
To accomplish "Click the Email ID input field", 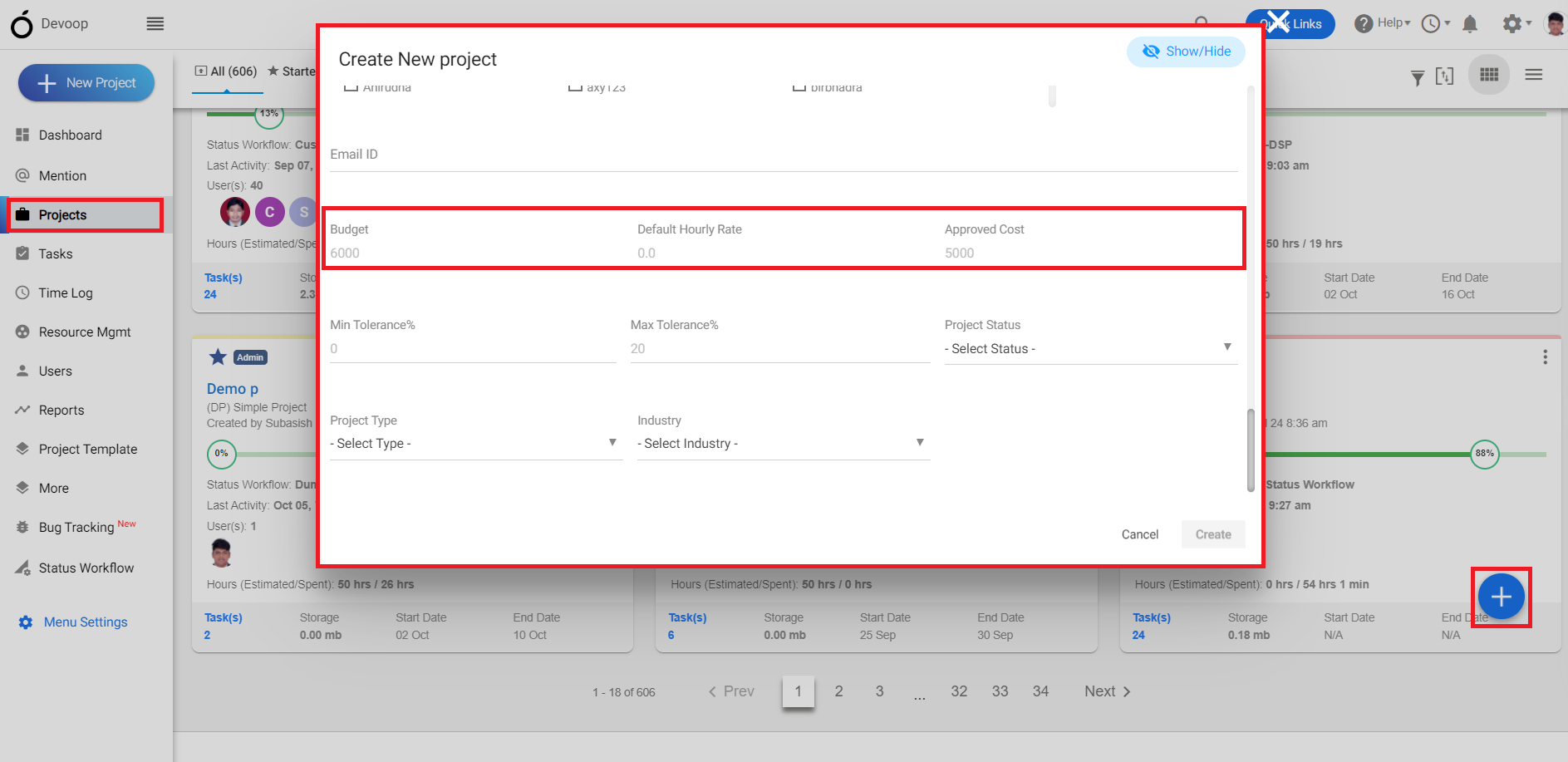I will pyautogui.click(x=784, y=155).
